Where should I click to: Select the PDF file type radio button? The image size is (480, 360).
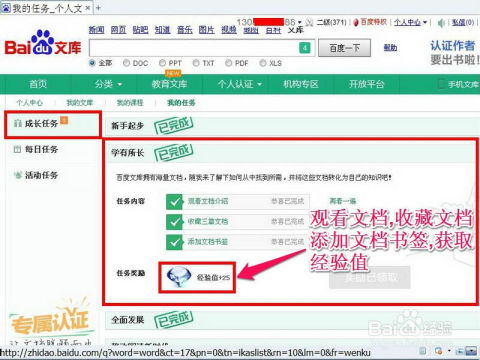click(x=228, y=63)
